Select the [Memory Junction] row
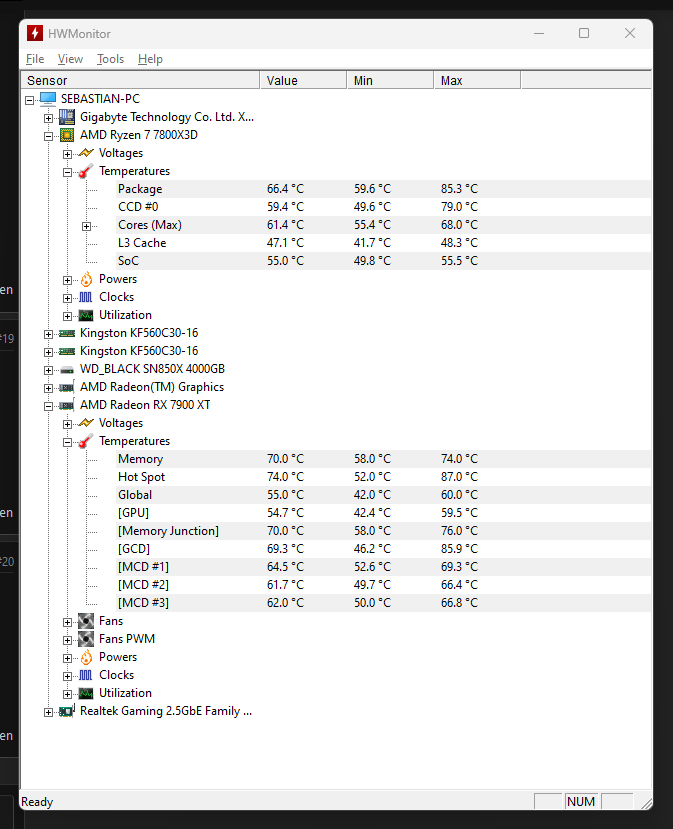The image size is (673, 829). click(x=384, y=531)
